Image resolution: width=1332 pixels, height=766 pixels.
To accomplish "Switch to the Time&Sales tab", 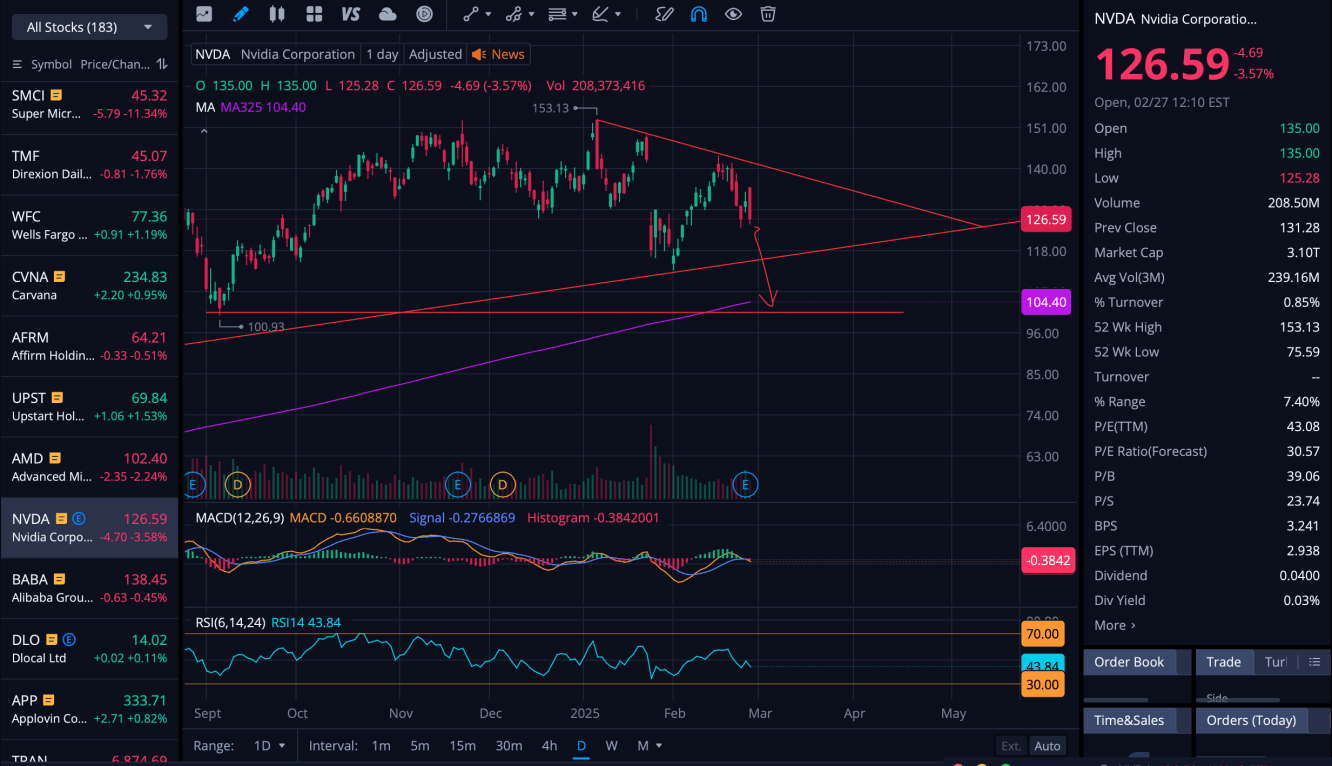I will click(1128, 720).
